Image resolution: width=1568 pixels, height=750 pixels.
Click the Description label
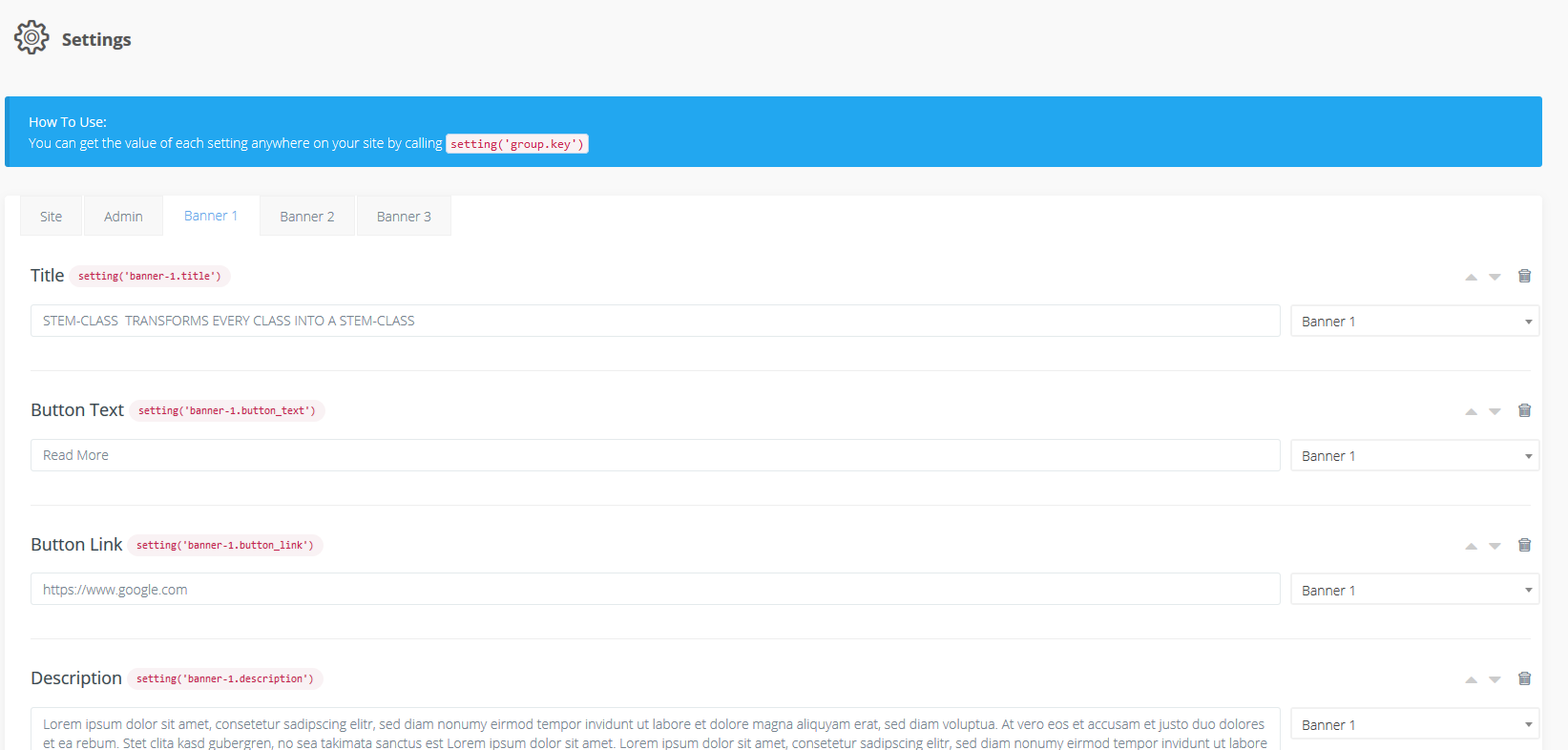pyautogui.click(x=76, y=678)
